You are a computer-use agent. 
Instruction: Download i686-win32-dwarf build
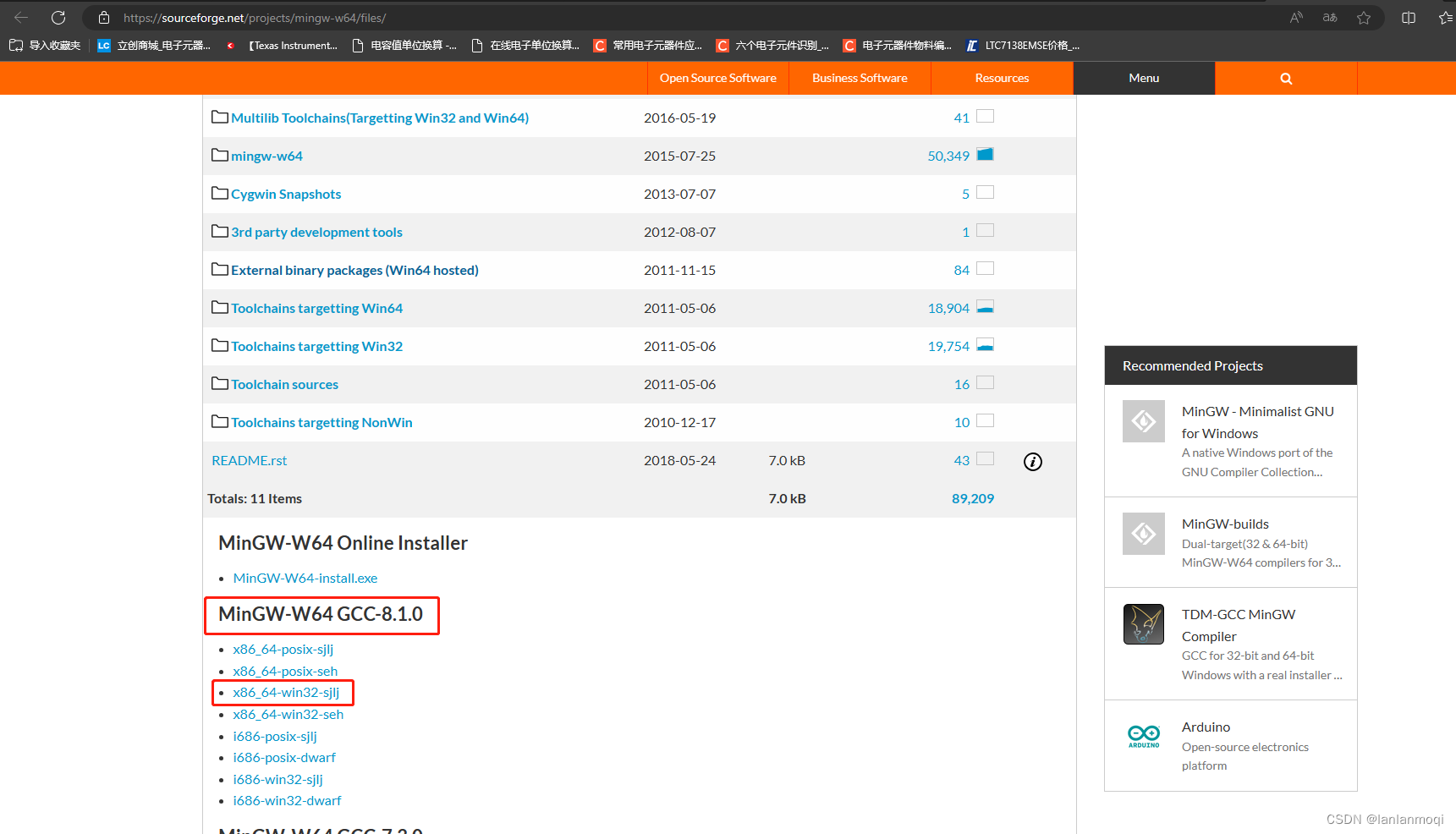(287, 800)
